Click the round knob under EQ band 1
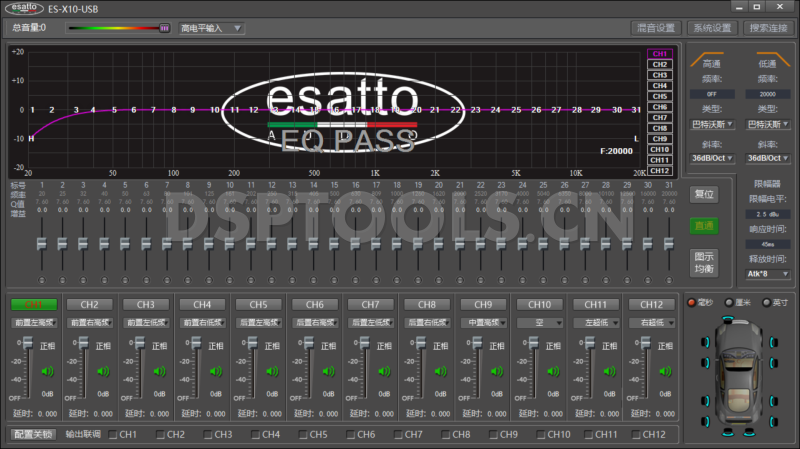The width and height of the screenshot is (800, 449). tap(42, 280)
